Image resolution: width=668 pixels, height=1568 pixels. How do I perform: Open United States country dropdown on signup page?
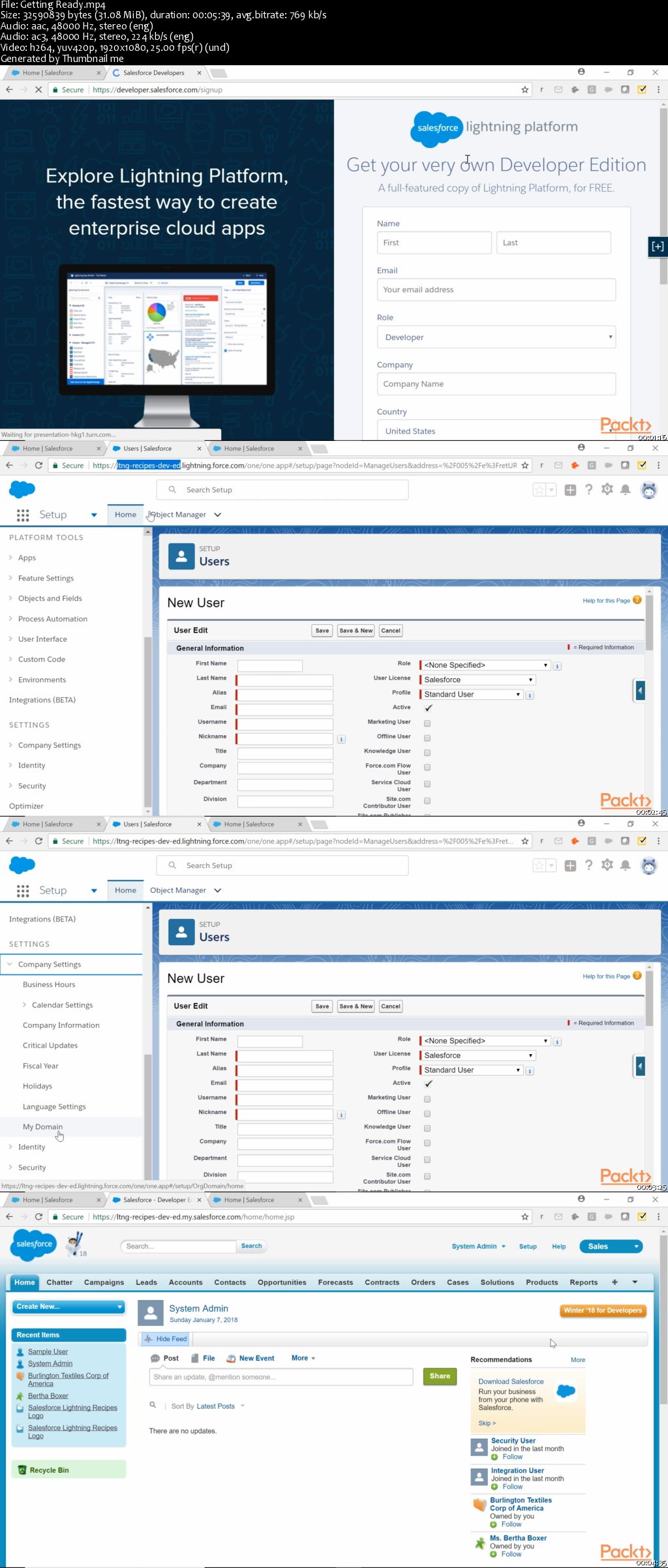[496, 430]
